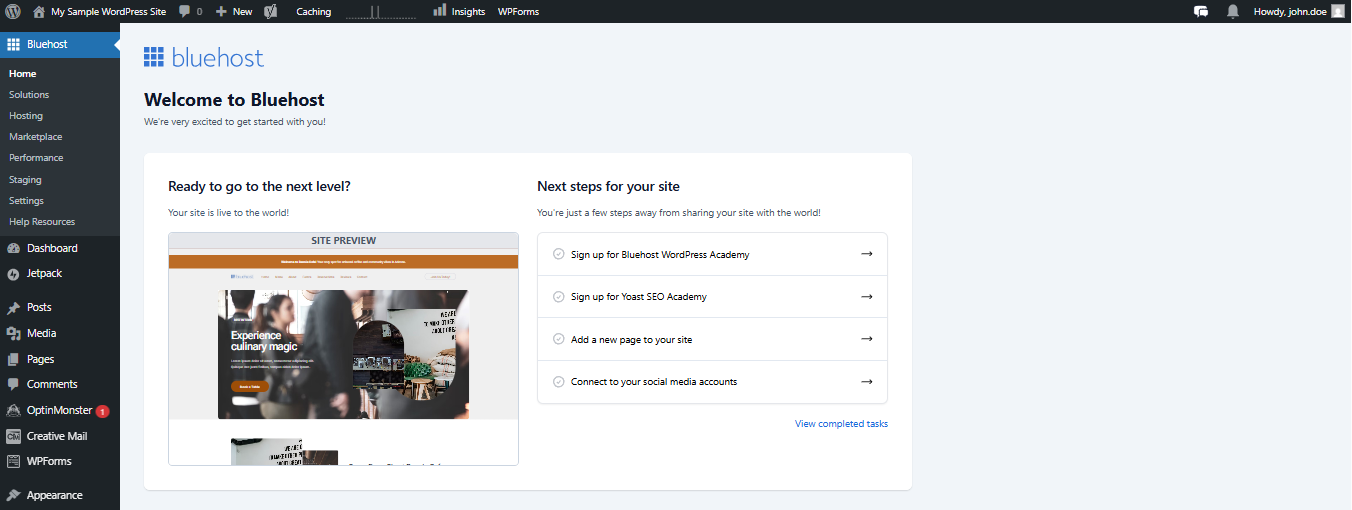Image resolution: width=1352 pixels, height=510 pixels.
Task: Open Pages label in sidebar
Action: point(40,359)
